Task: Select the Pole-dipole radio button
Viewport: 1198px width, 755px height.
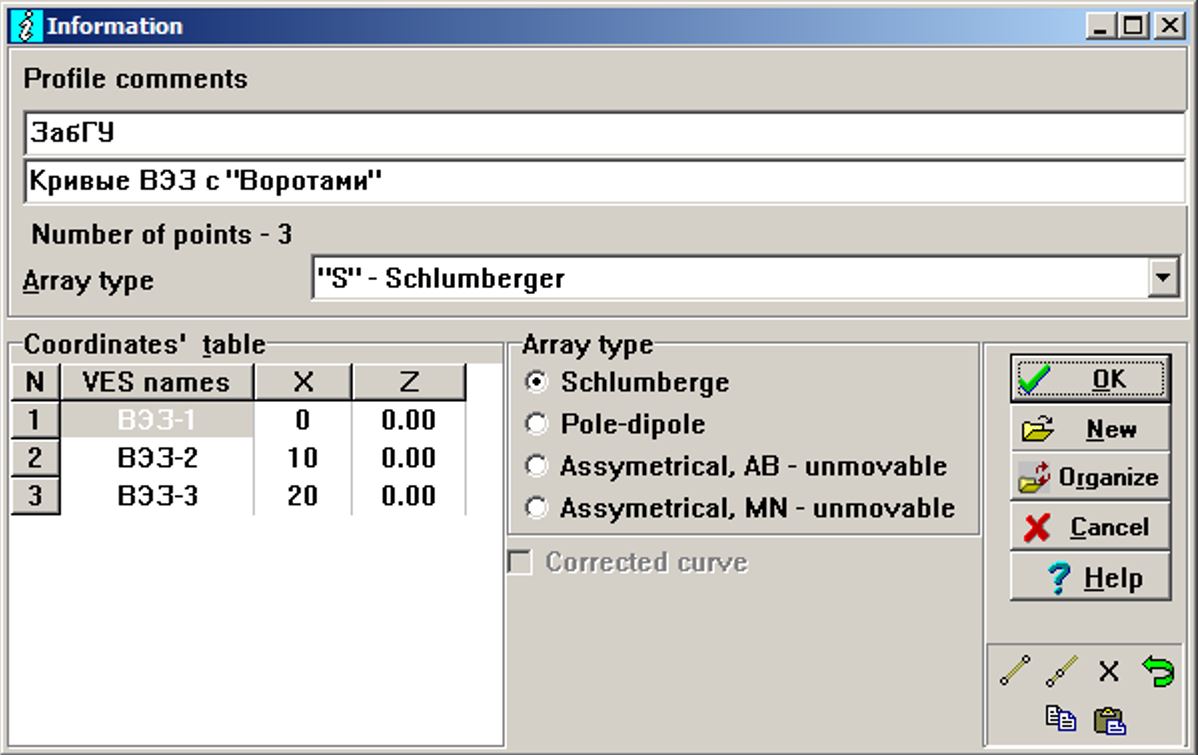Action: click(536, 424)
